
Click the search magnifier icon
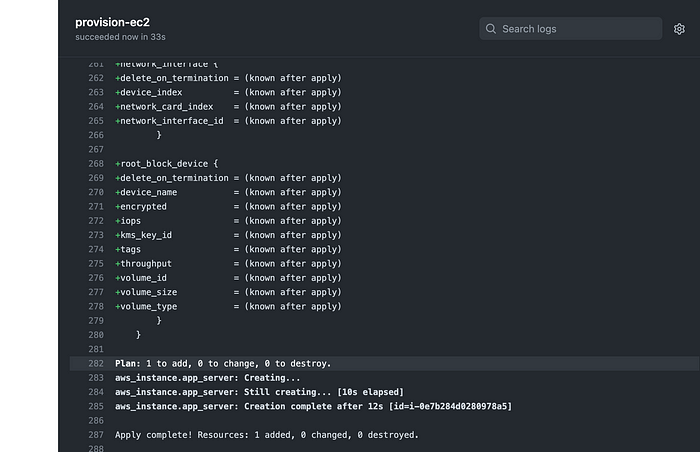[491, 29]
